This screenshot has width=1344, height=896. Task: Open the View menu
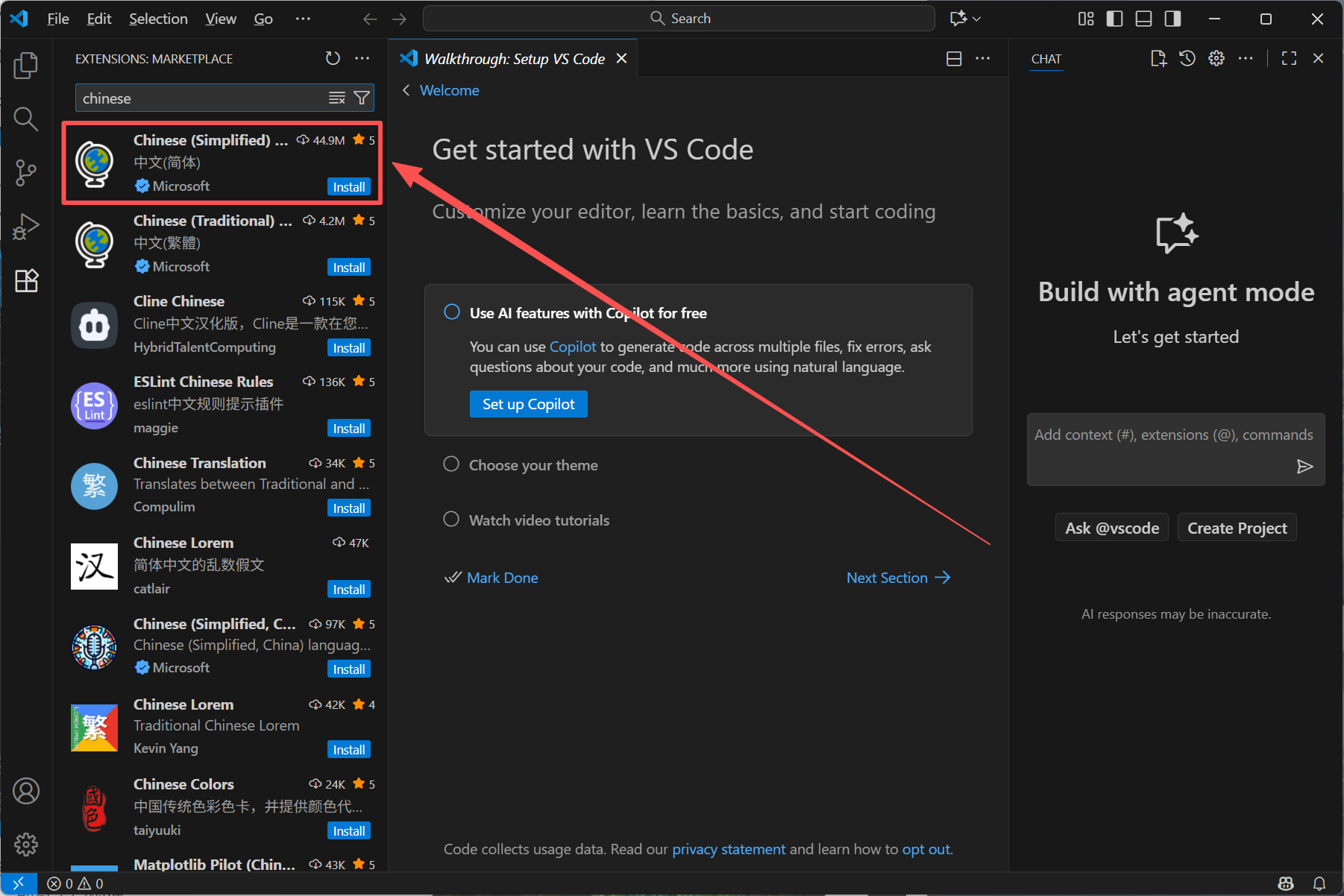[x=221, y=19]
